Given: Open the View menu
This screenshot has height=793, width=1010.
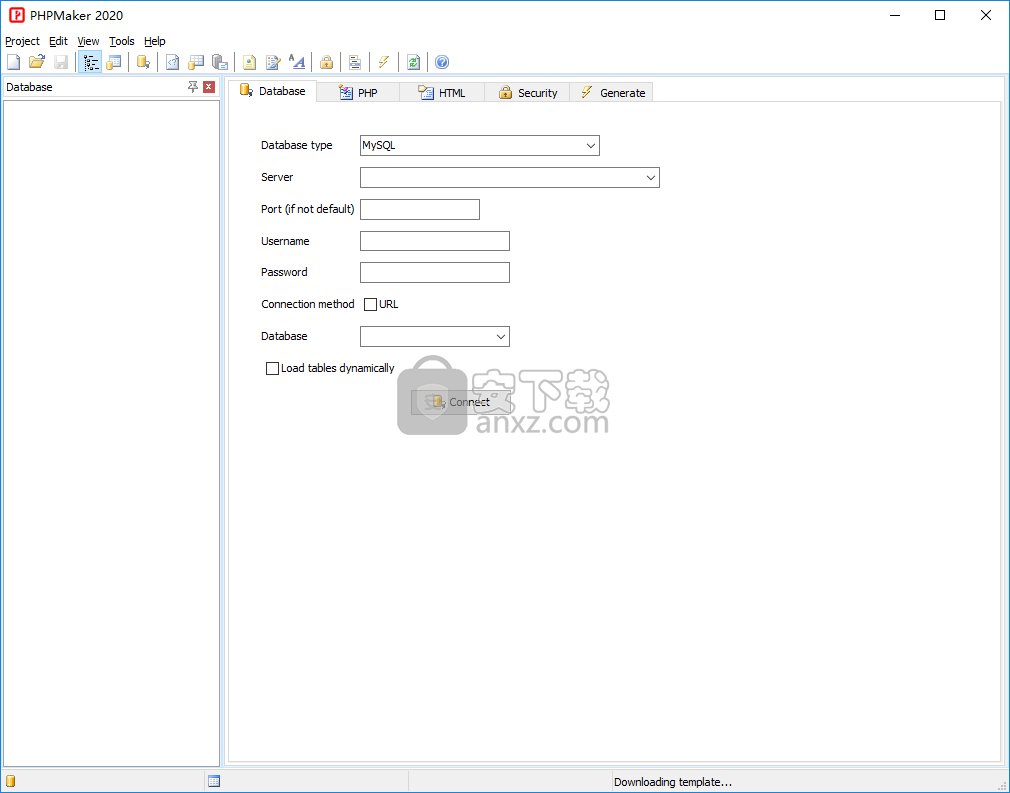Looking at the screenshot, I should [88, 41].
